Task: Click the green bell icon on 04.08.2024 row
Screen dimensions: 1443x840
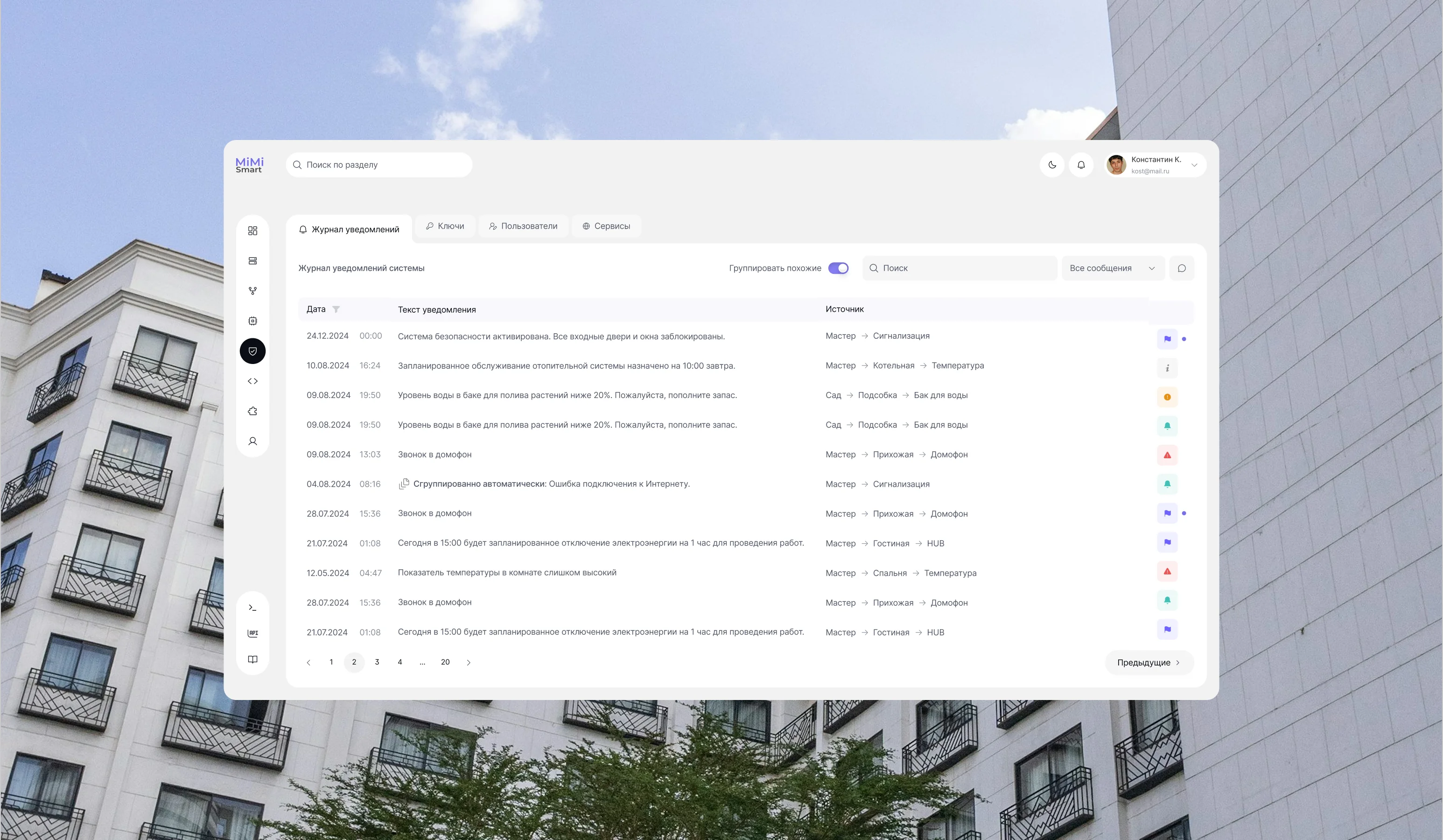Action: tap(1167, 484)
